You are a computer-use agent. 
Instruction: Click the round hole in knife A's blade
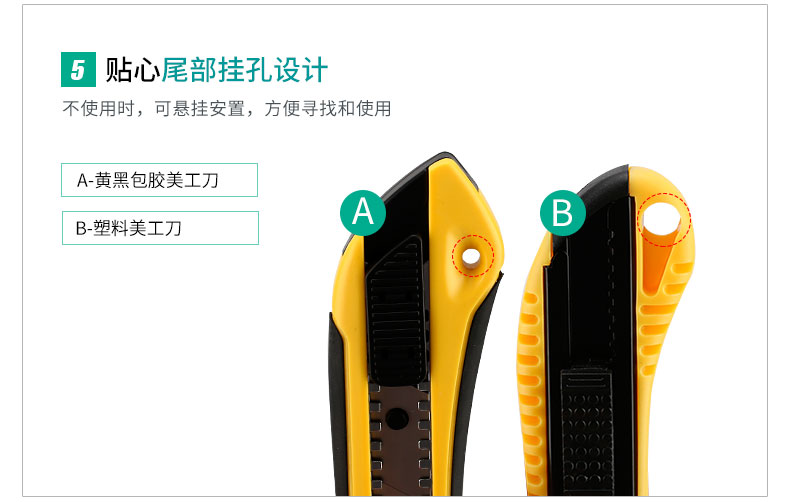(x=397, y=418)
